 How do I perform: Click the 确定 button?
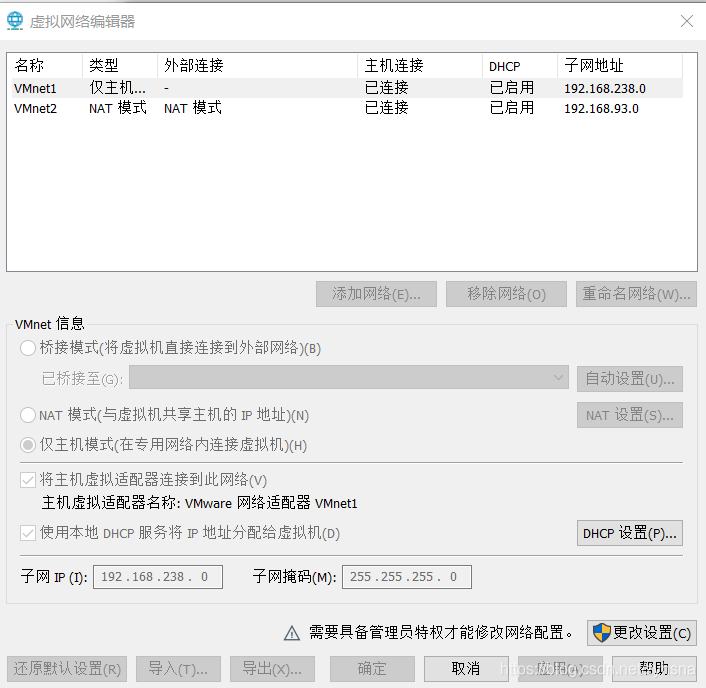372,669
